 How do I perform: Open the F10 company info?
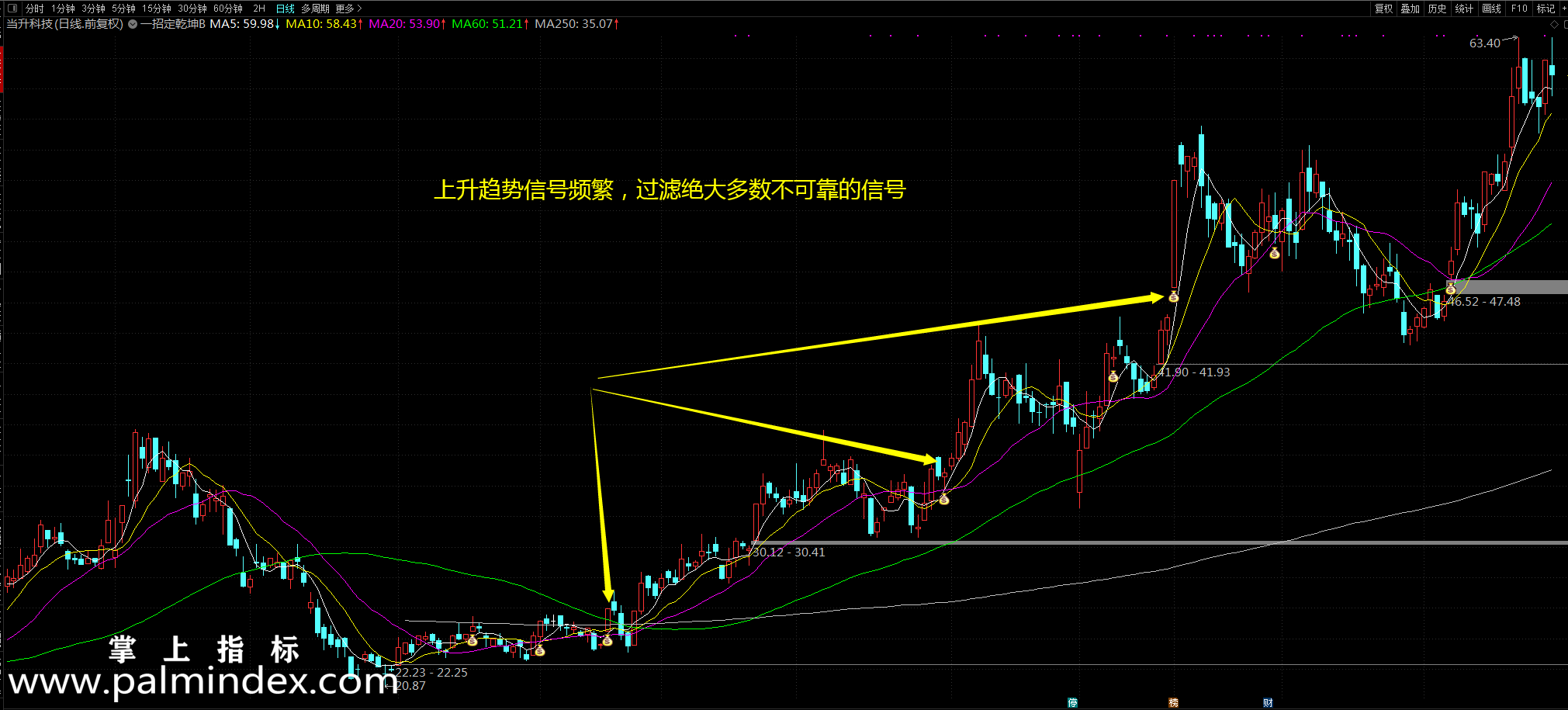1519,9
